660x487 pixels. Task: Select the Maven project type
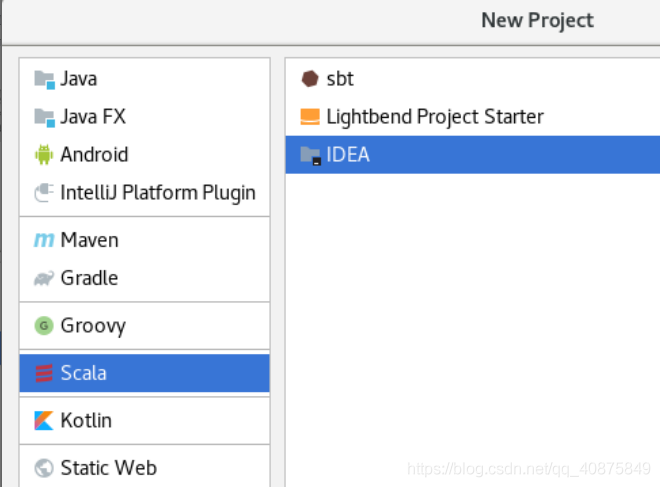[144, 240]
